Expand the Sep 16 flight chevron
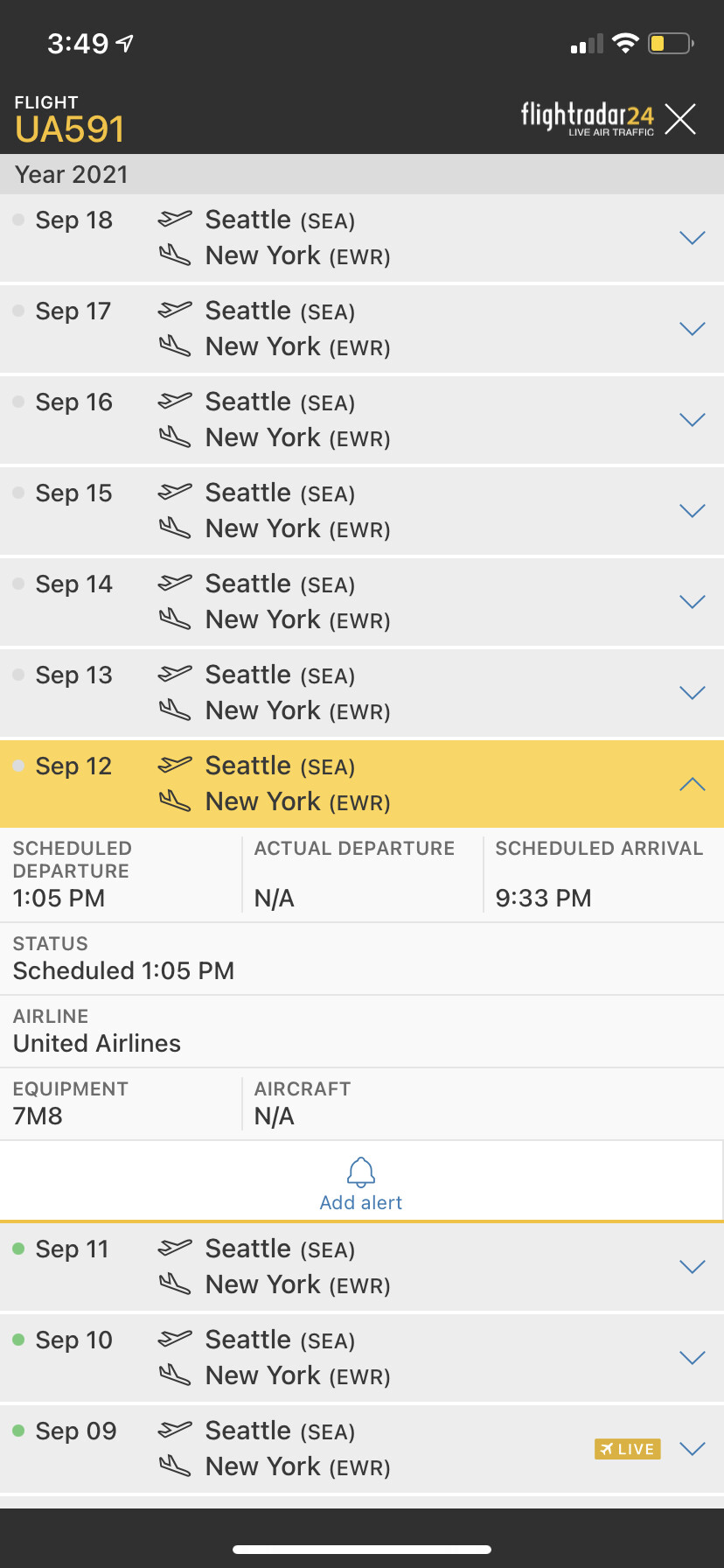Screen dimensions: 724x1568 point(692,420)
